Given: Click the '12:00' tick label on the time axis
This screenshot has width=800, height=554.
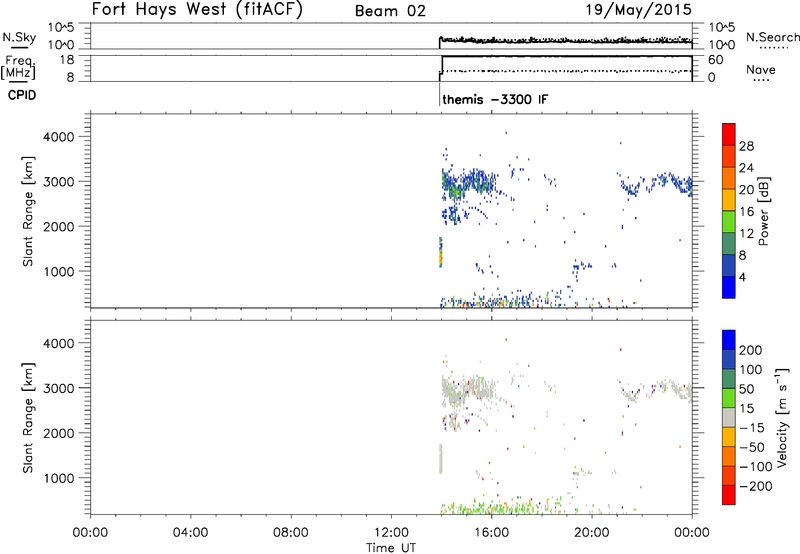Looking at the screenshot, I should pos(391,533).
